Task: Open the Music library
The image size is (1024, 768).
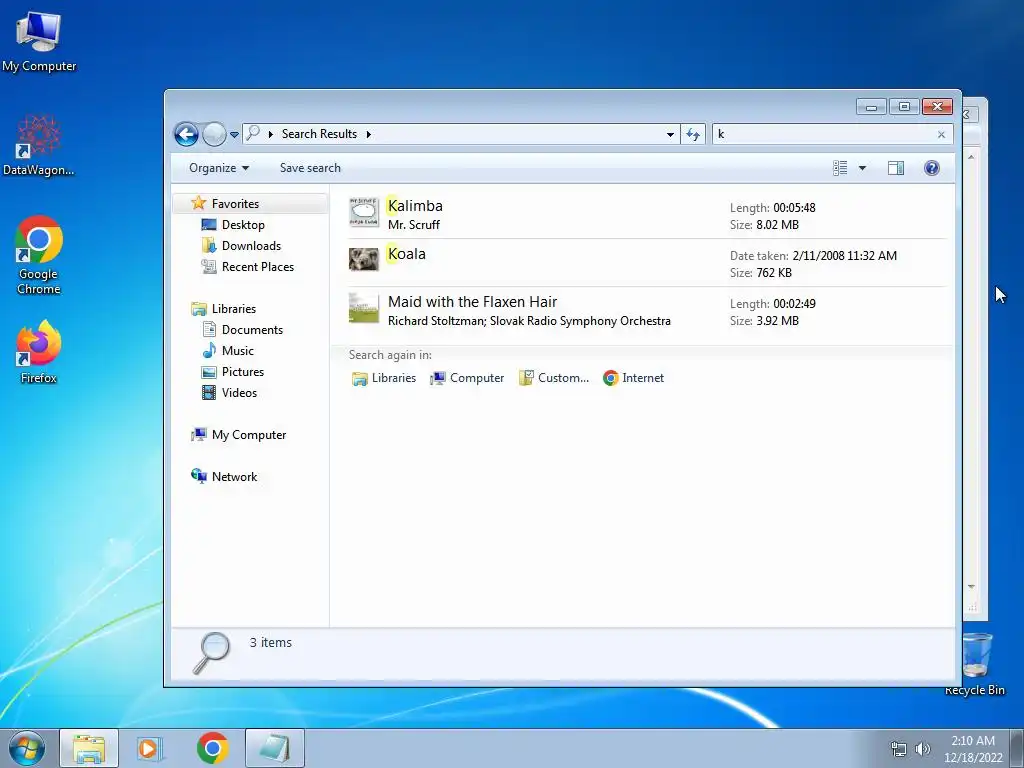Action: click(237, 351)
